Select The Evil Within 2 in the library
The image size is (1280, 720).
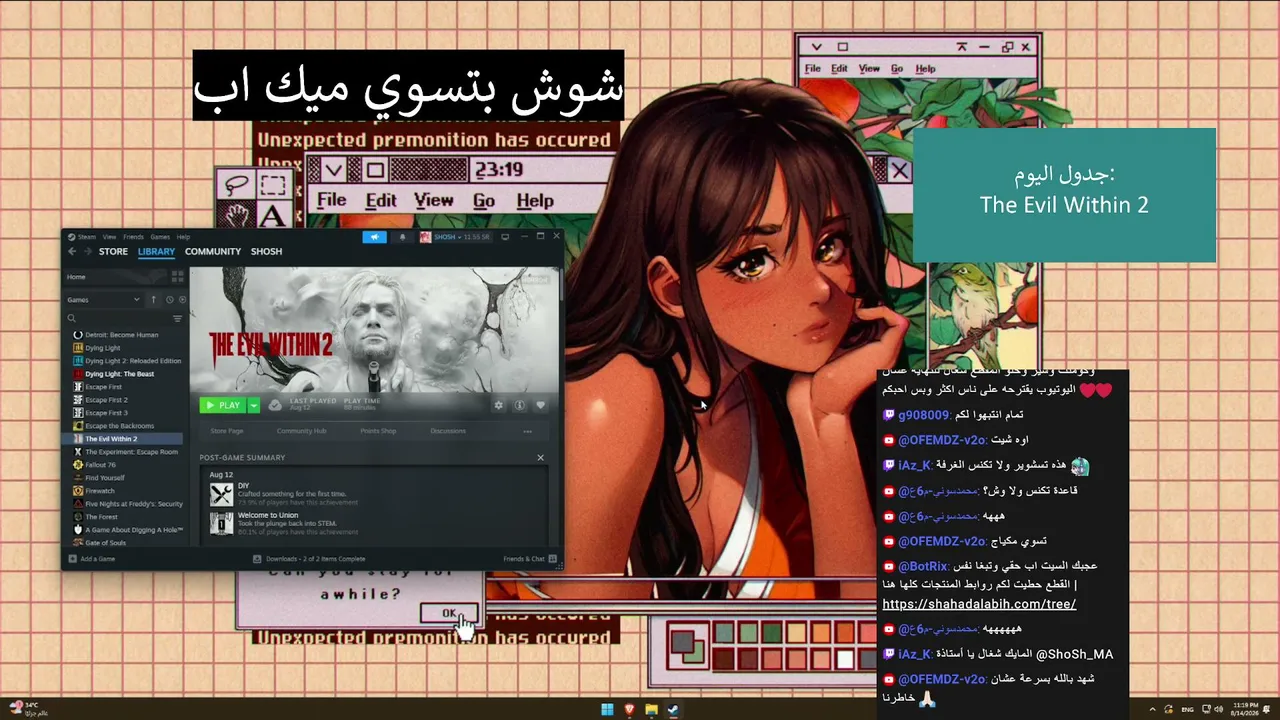click(x=122, y=439)
